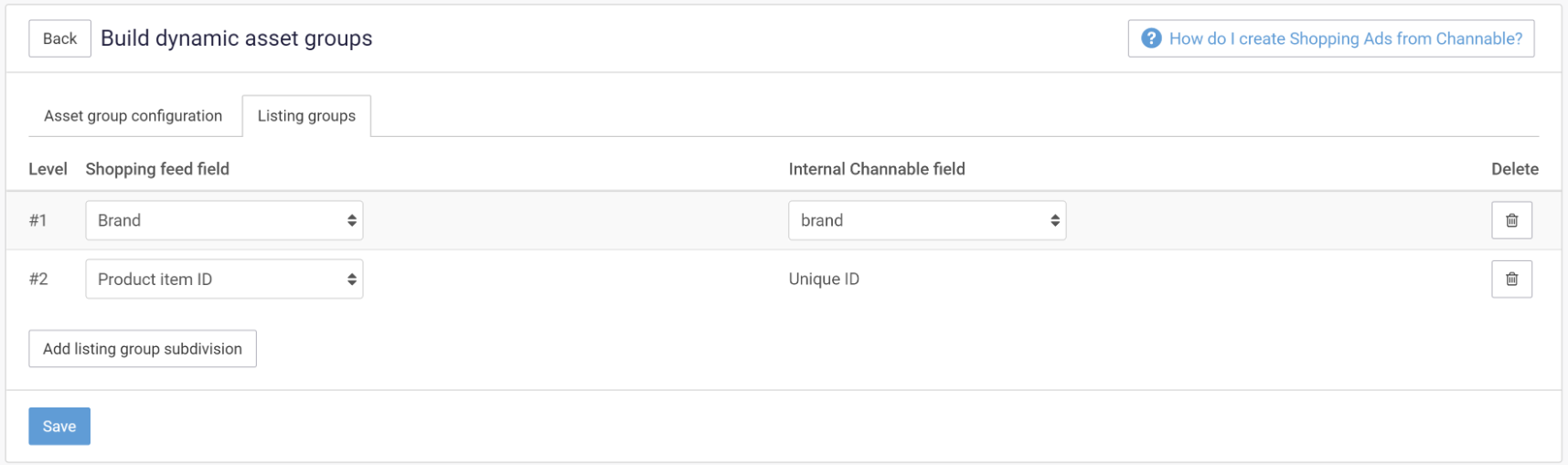Click the blue question mark help icon
Screen dimensions: 1568x465
1152,38
